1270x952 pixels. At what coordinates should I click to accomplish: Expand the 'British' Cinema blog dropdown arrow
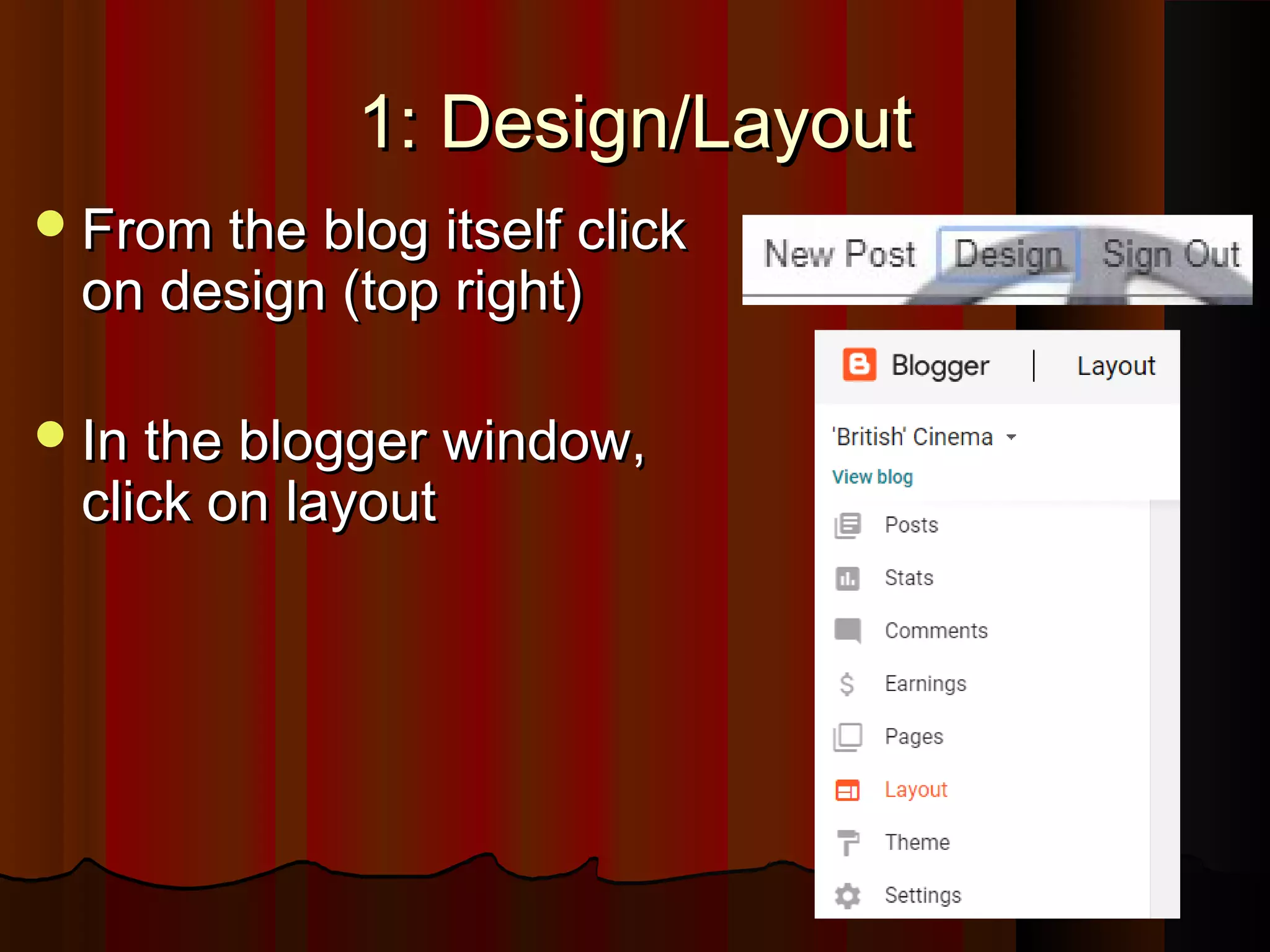1011,438
